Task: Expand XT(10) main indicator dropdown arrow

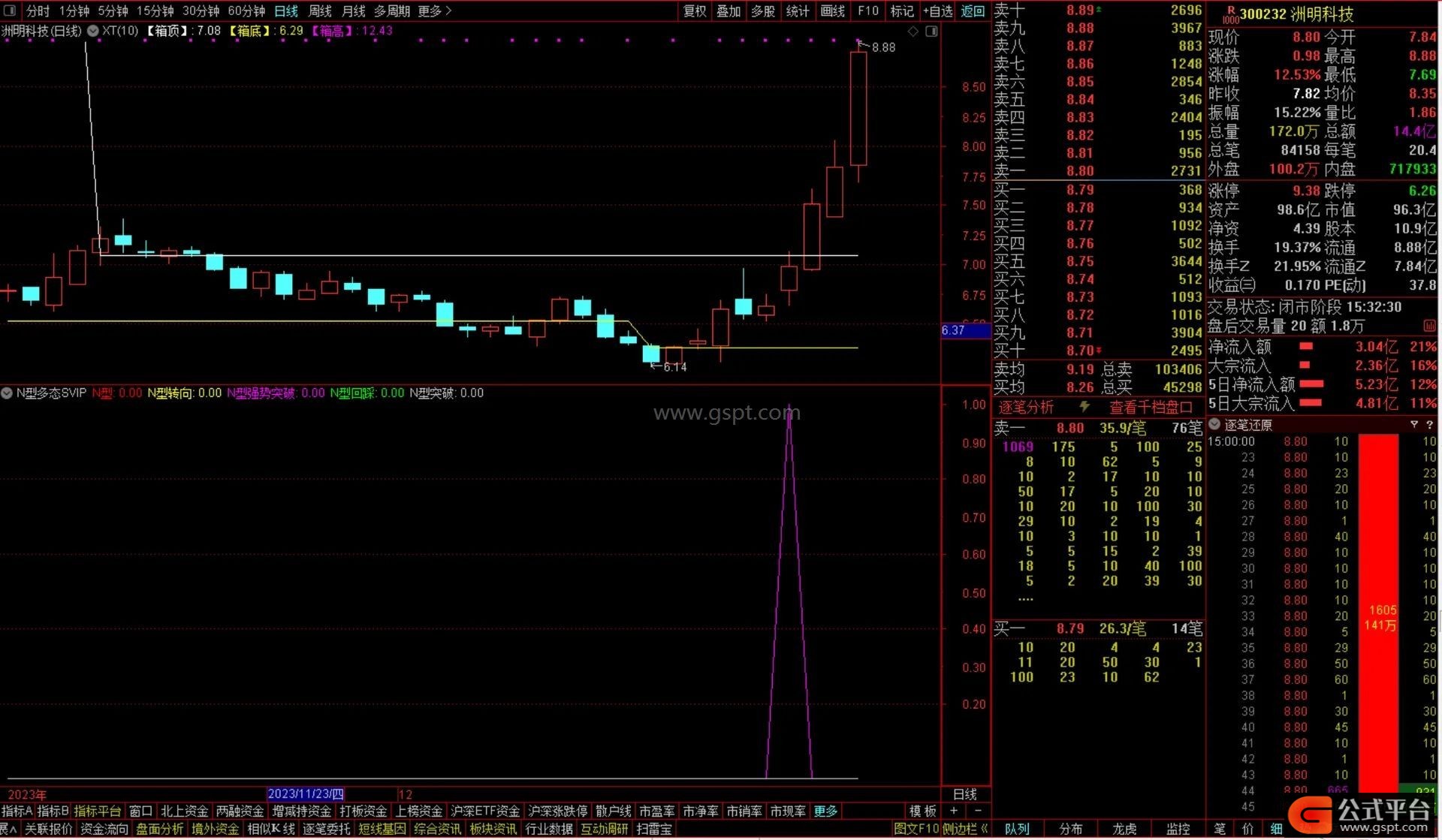Action: [93, 31]
